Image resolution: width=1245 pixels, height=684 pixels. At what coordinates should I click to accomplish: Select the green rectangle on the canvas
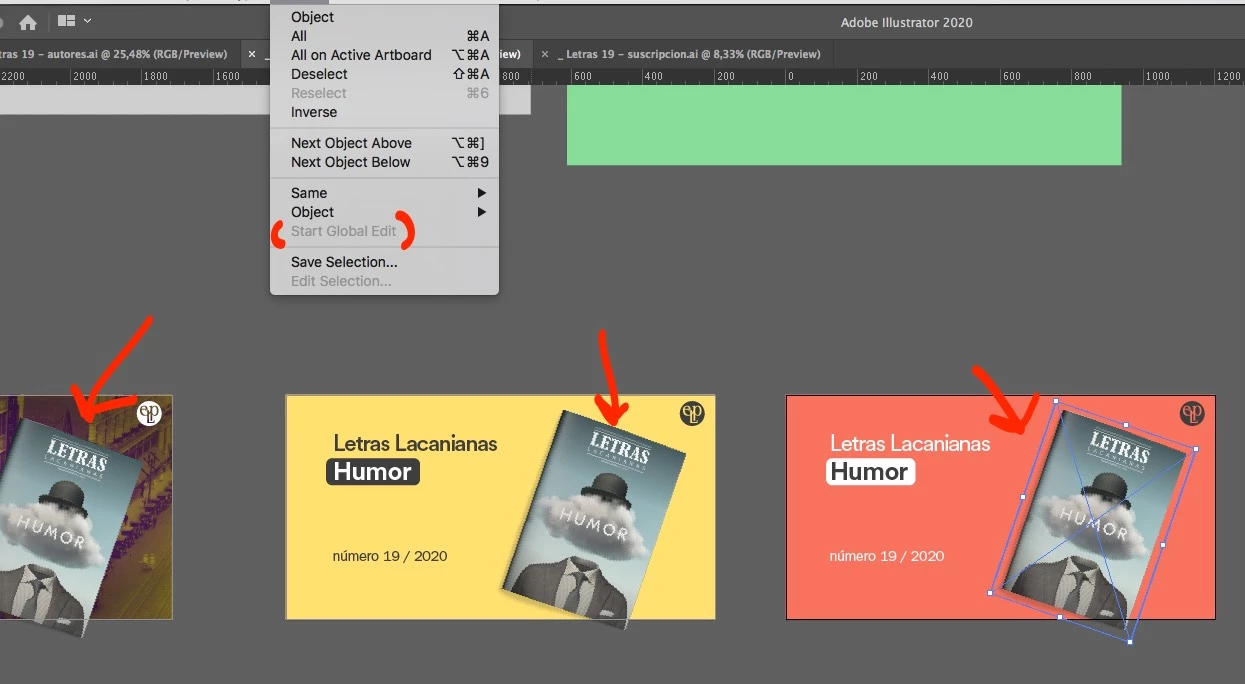(844, 125)
